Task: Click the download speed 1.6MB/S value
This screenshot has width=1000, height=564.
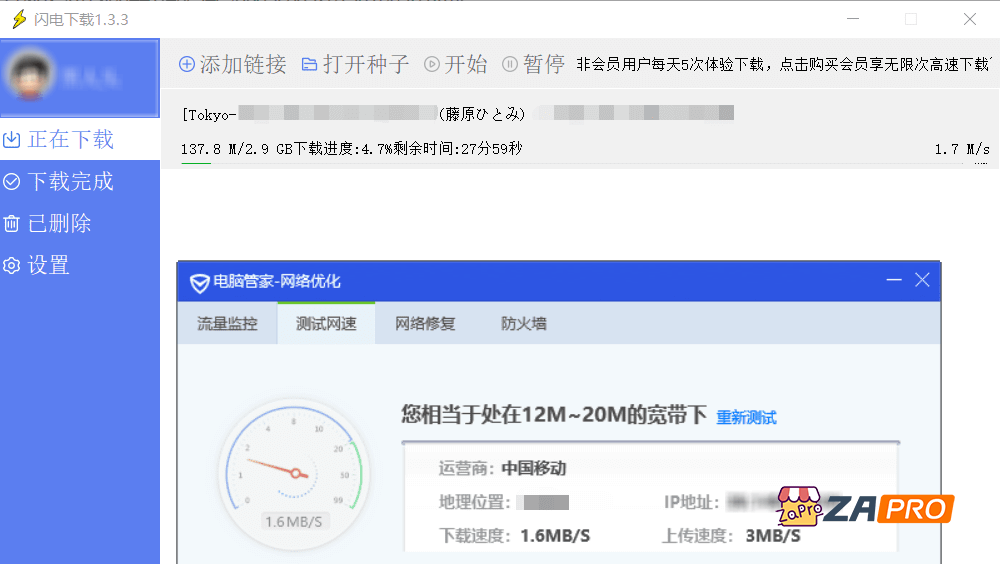Action: pos(555,536)
